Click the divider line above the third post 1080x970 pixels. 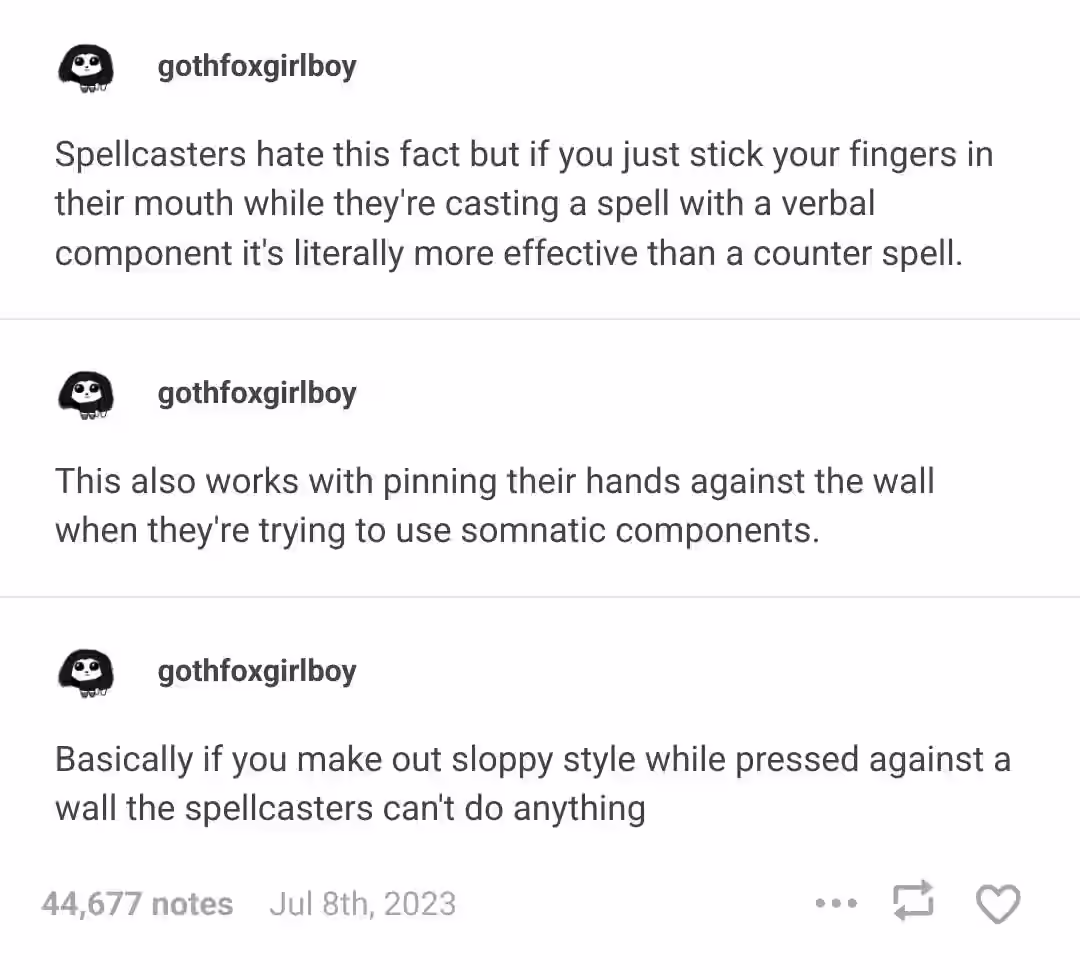(540, 597)
